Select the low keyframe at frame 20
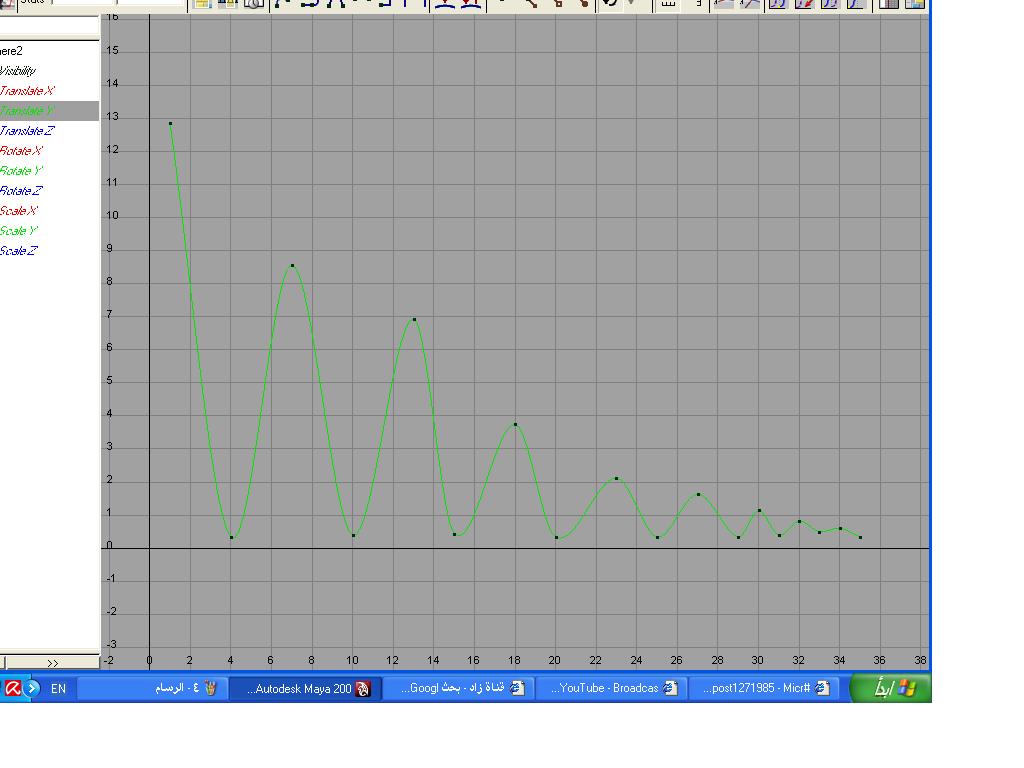This screenshot has width=1024, height=768. coord(556,537)
